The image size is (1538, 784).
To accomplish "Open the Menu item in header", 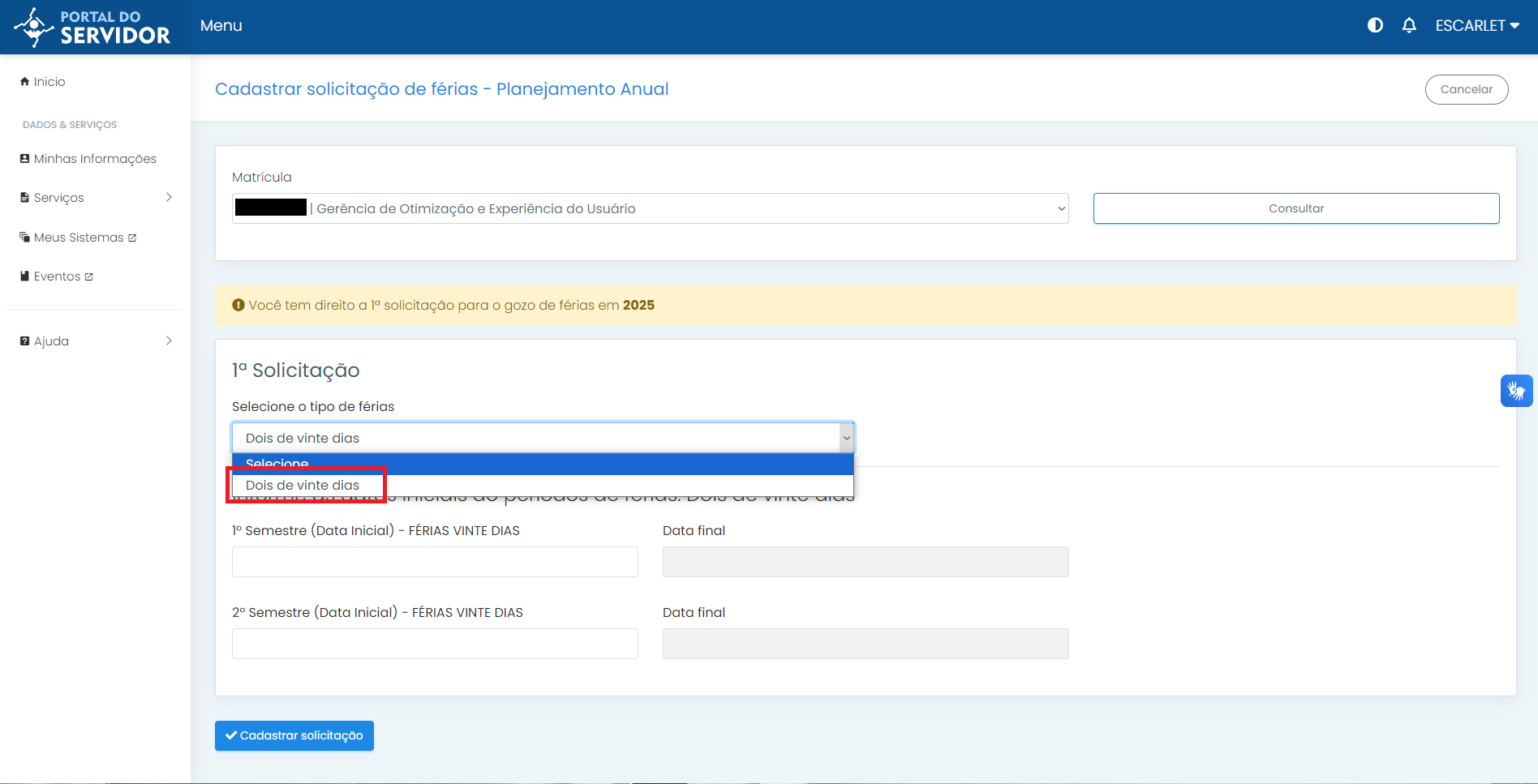I will [221, 26].
